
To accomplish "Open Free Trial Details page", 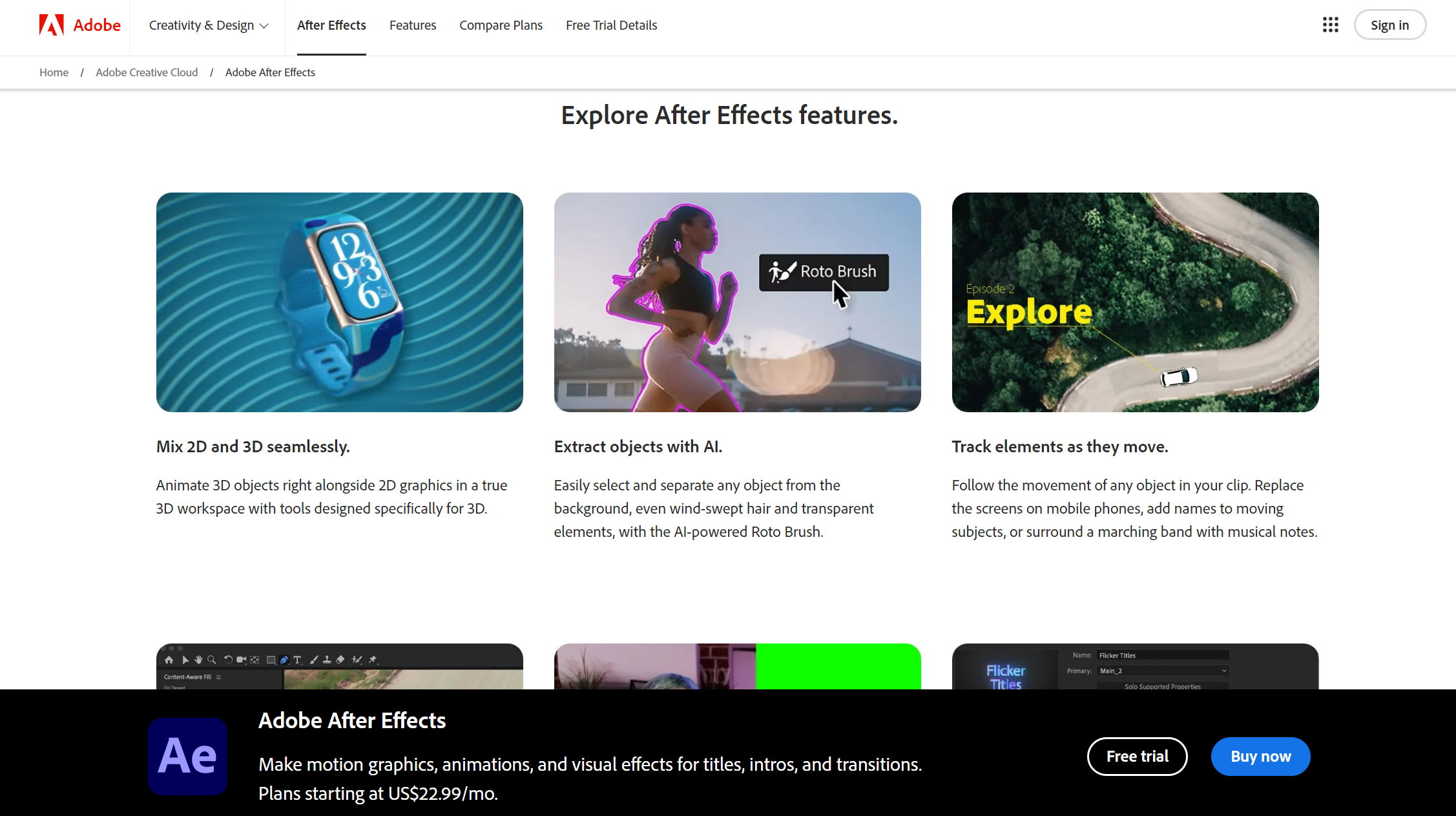I will [611, 25].
